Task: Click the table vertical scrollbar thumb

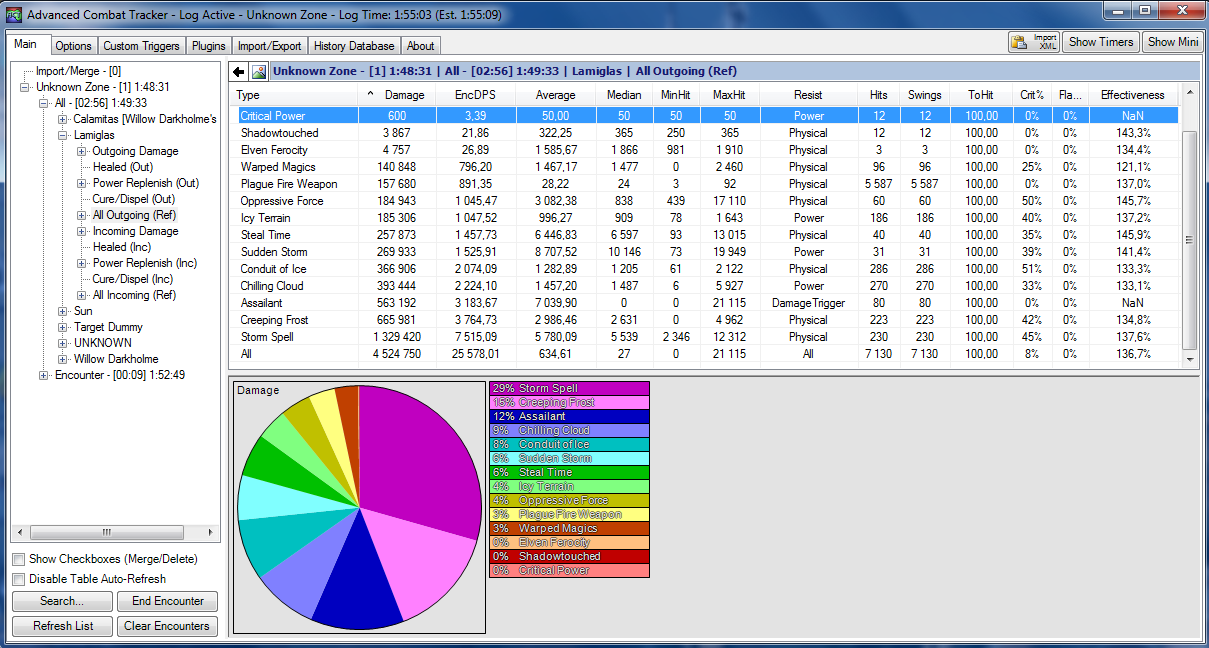Action: [1190, 241]
